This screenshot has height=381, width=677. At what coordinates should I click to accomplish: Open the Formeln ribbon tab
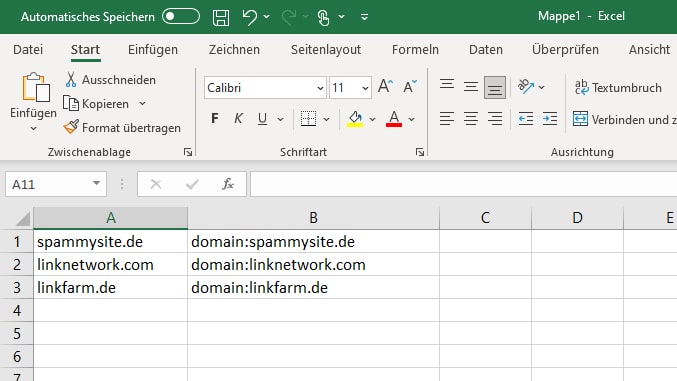coord(415,50)
